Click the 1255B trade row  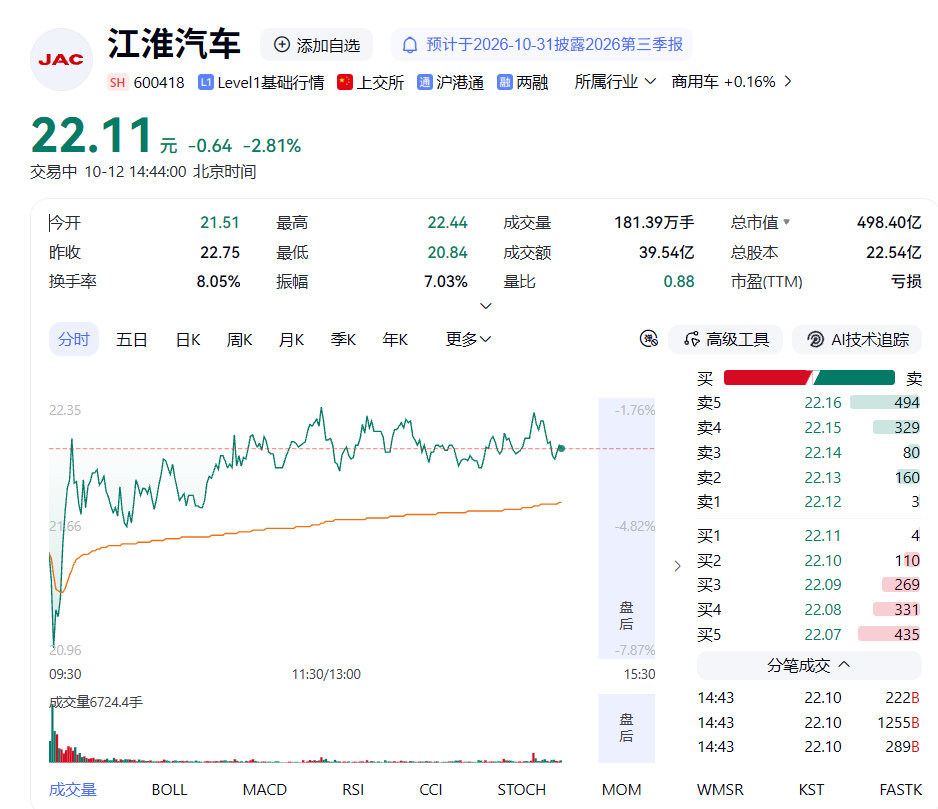[809, 722]
